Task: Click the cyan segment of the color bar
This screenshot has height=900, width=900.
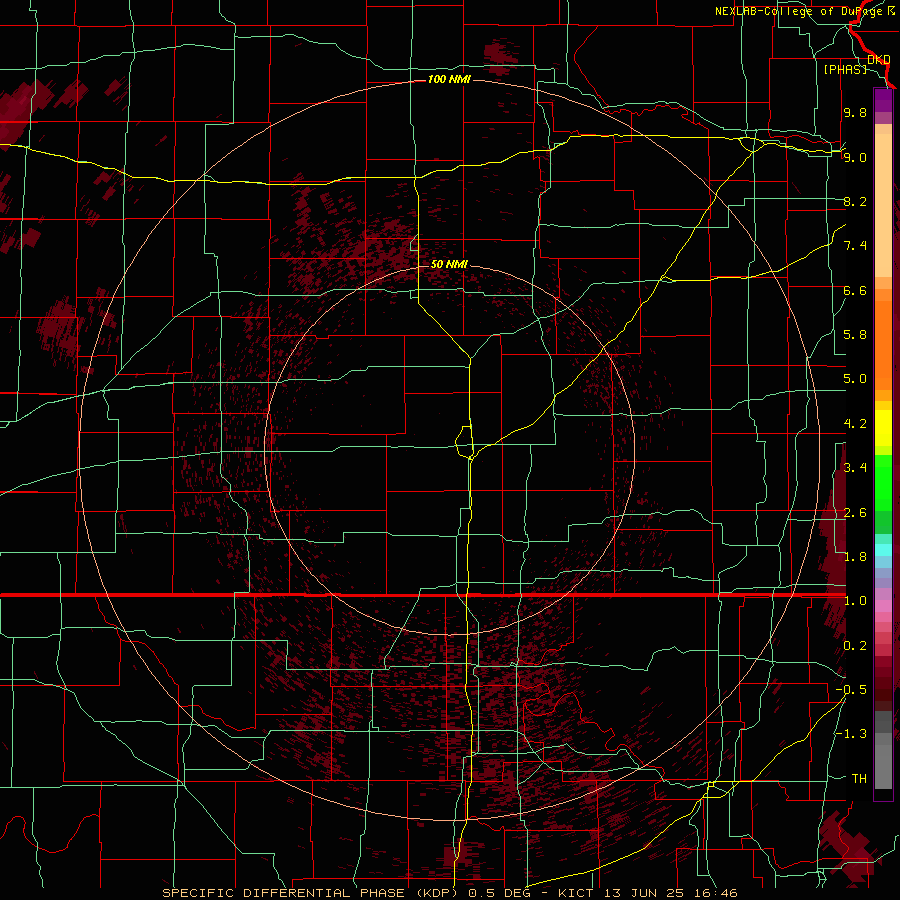Action: (883, 550)
